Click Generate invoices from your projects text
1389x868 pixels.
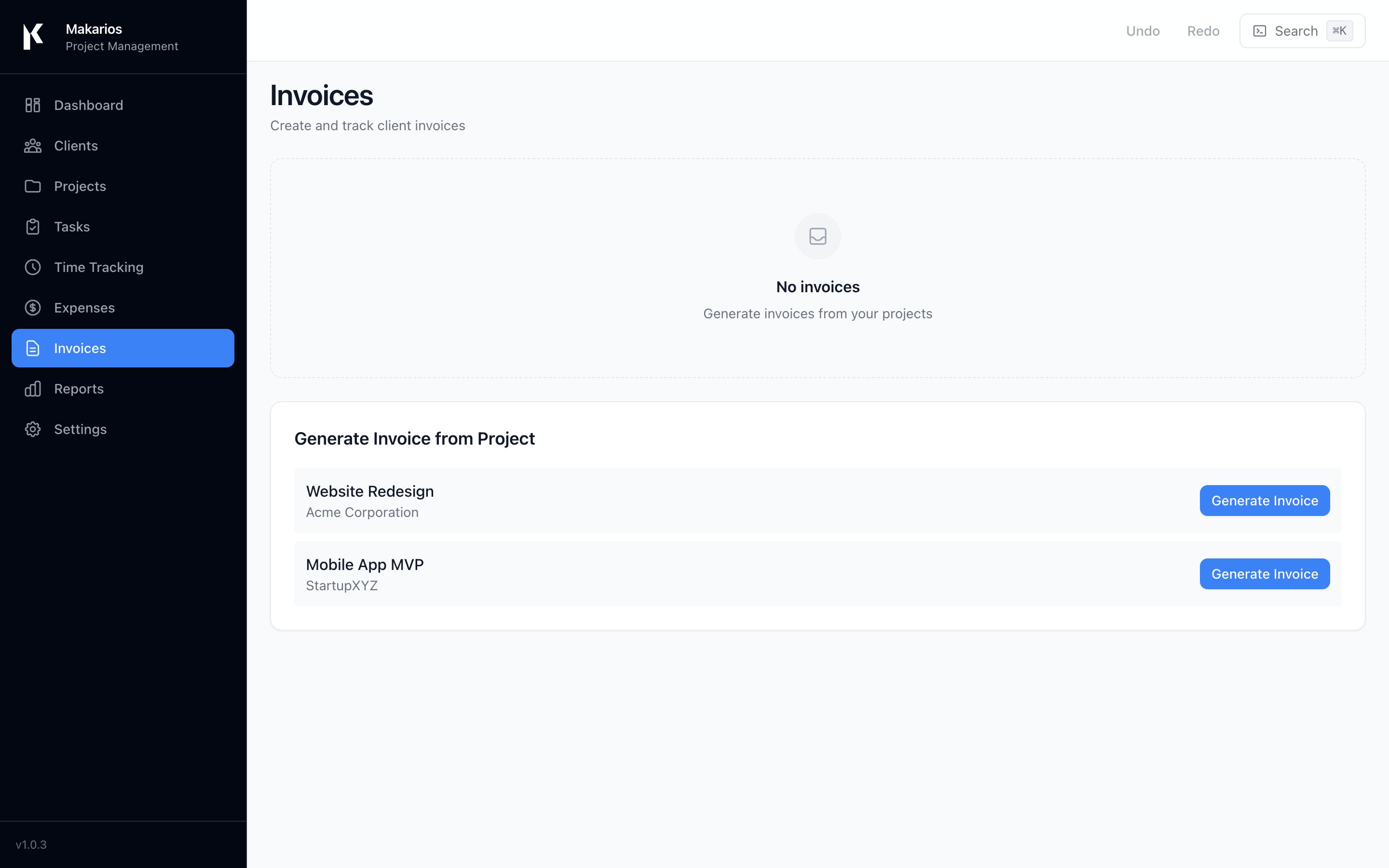pos(817,314)
